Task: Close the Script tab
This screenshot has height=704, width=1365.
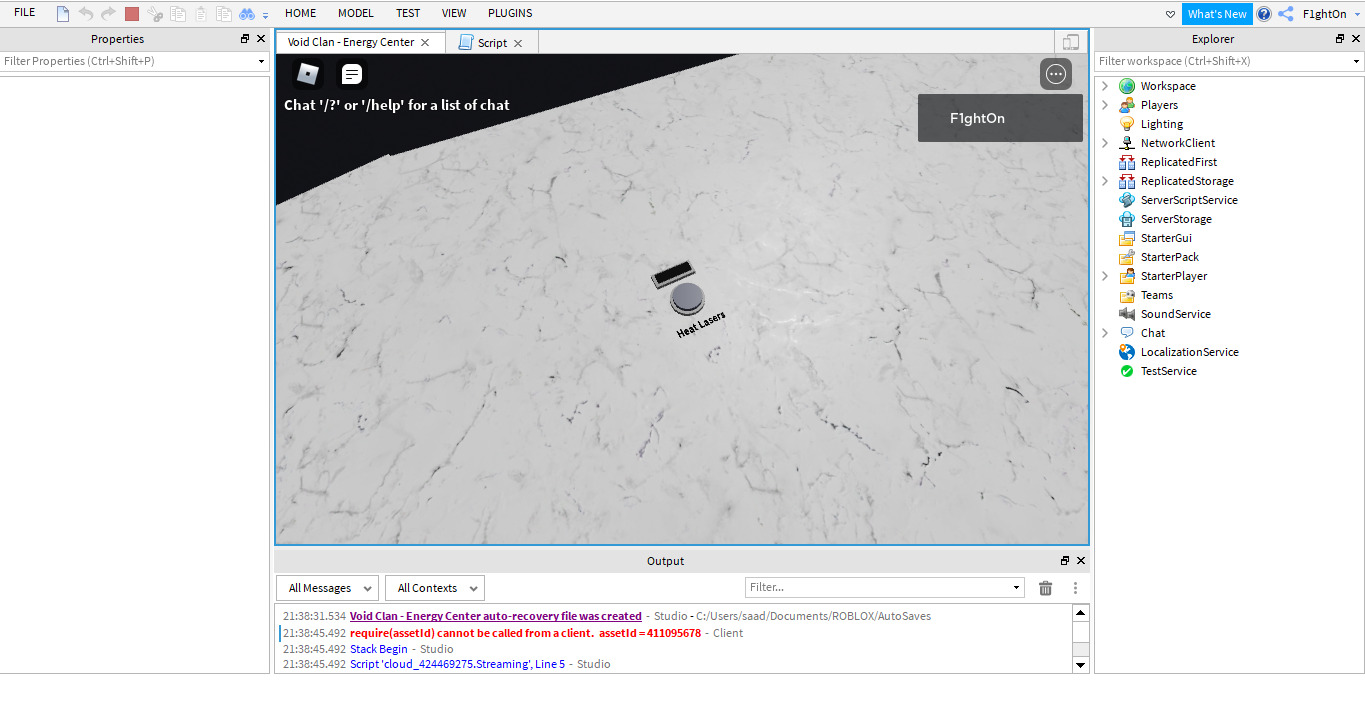Action: coord(517,43)
